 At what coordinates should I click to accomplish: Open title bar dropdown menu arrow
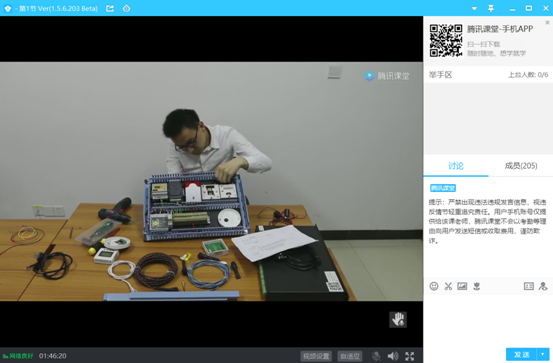pos(474,8)
